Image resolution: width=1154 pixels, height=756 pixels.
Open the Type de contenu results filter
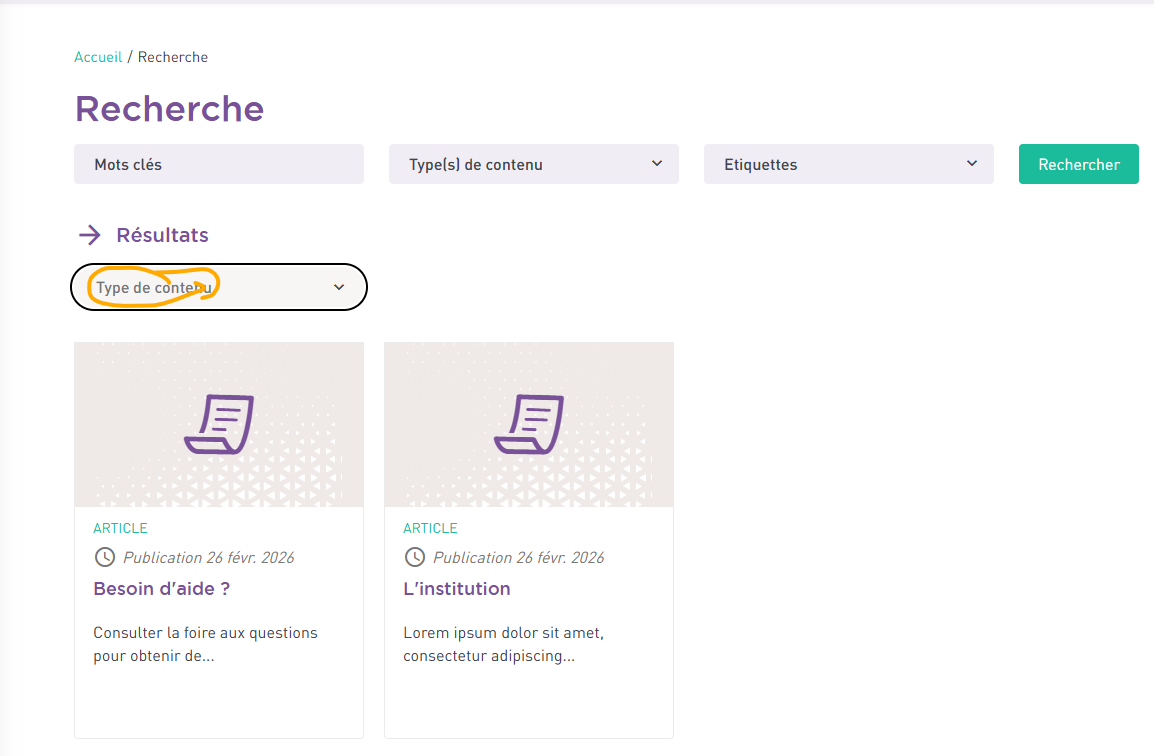219,287
